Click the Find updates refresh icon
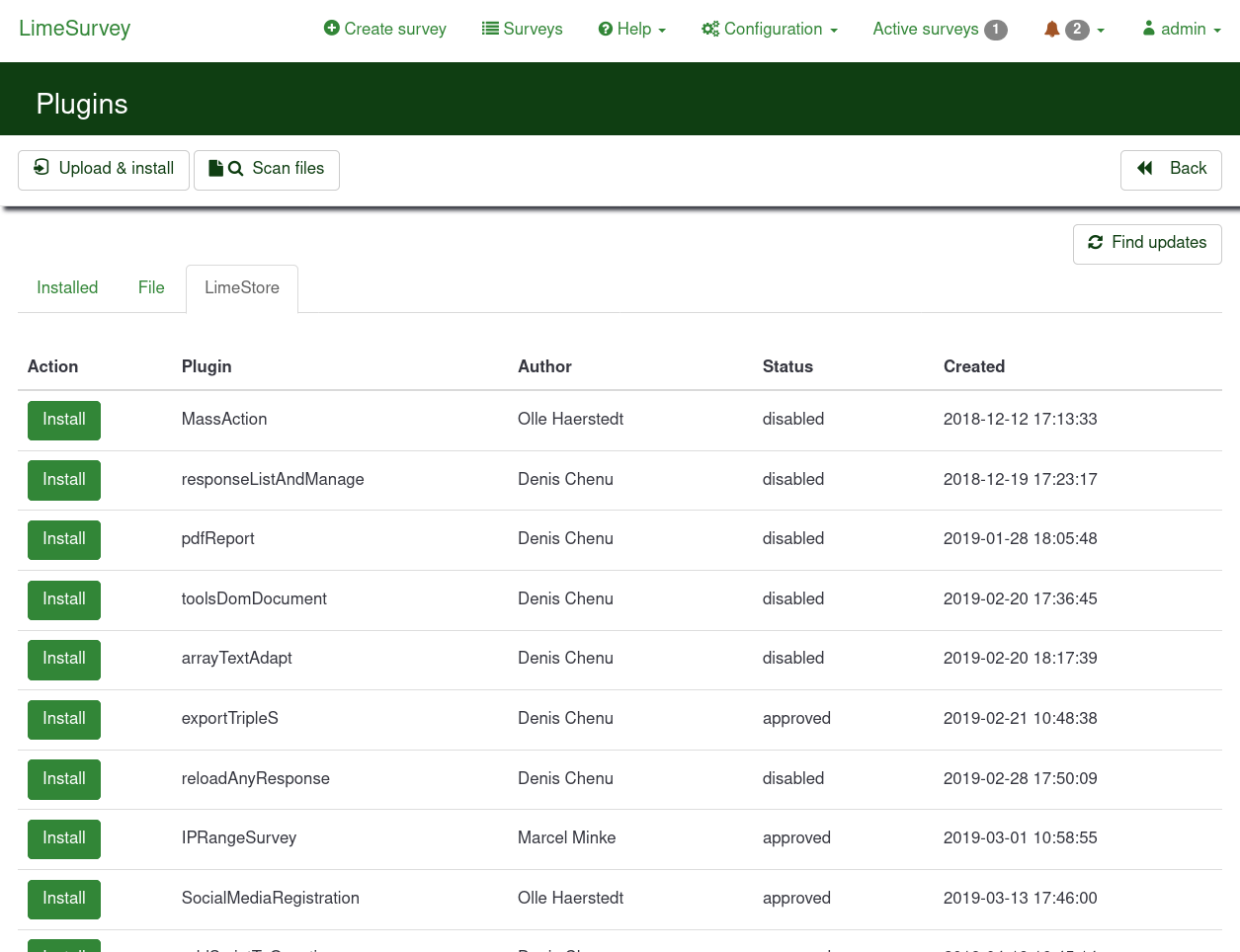The image size is (1240, 952). [1095, 242]
